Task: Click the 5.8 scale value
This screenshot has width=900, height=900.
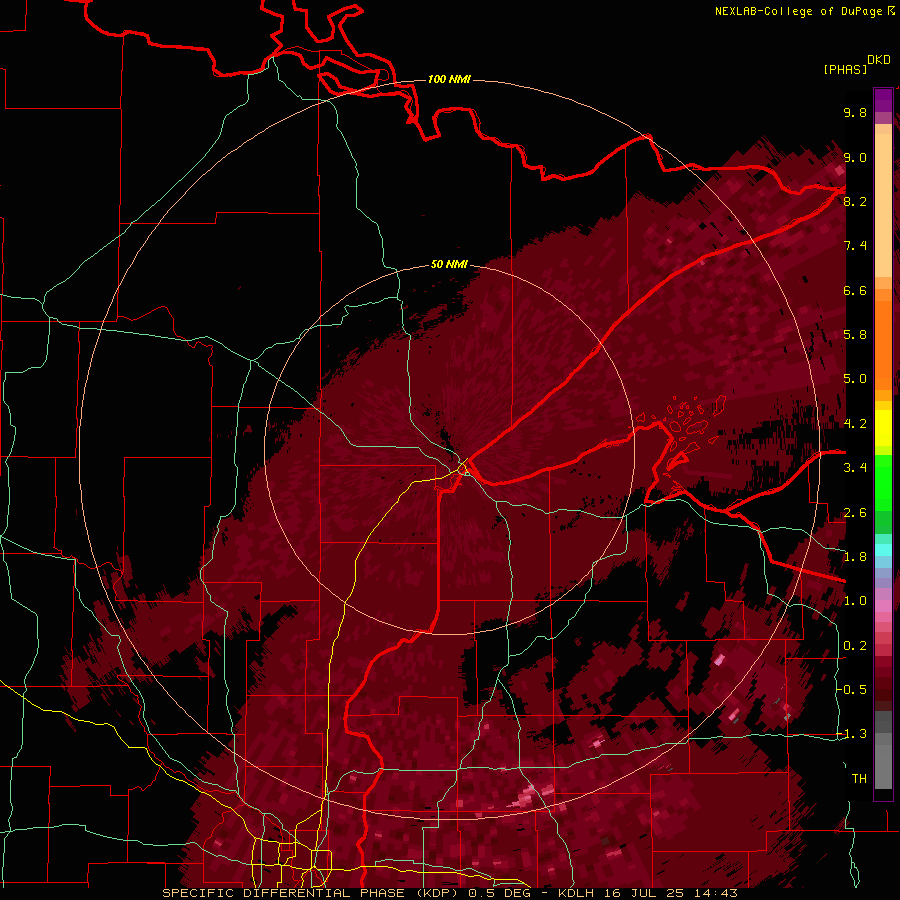Action: pyautogui.click(x=855, y=335)
